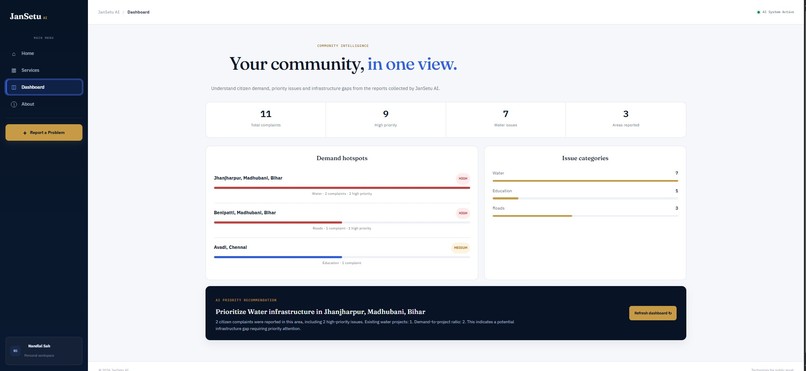This screenshot has width=806, height=371.
Task: Click the user avatar in the sidebar footer
Action: [15, 351]
